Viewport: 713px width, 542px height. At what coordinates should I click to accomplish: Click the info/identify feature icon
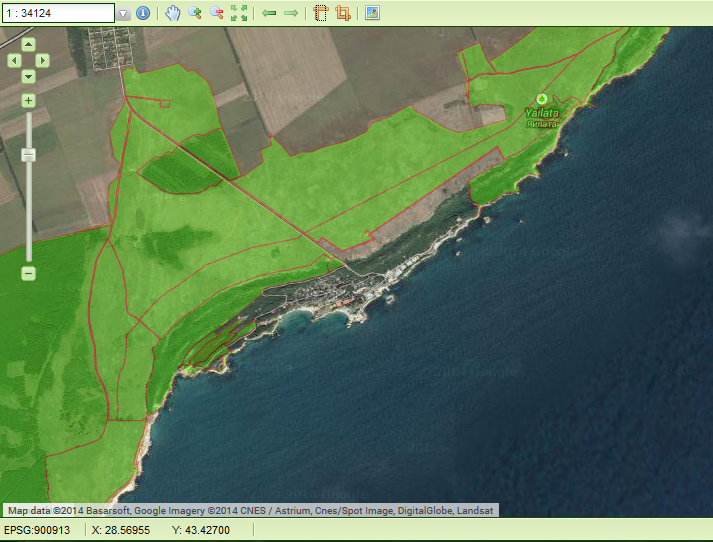(x=142, y=13)
